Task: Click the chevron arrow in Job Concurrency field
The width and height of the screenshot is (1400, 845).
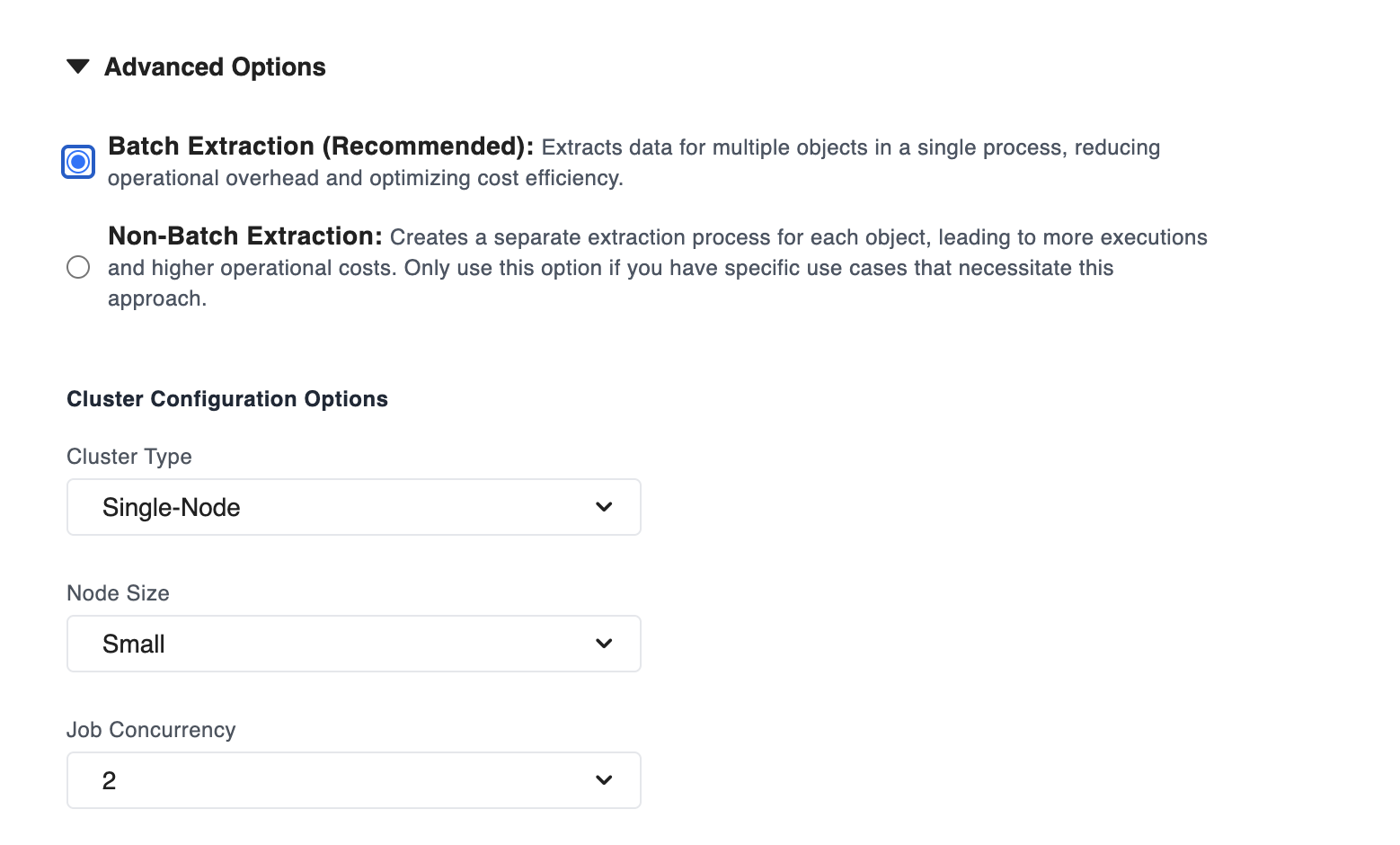Action: point(604,780)
